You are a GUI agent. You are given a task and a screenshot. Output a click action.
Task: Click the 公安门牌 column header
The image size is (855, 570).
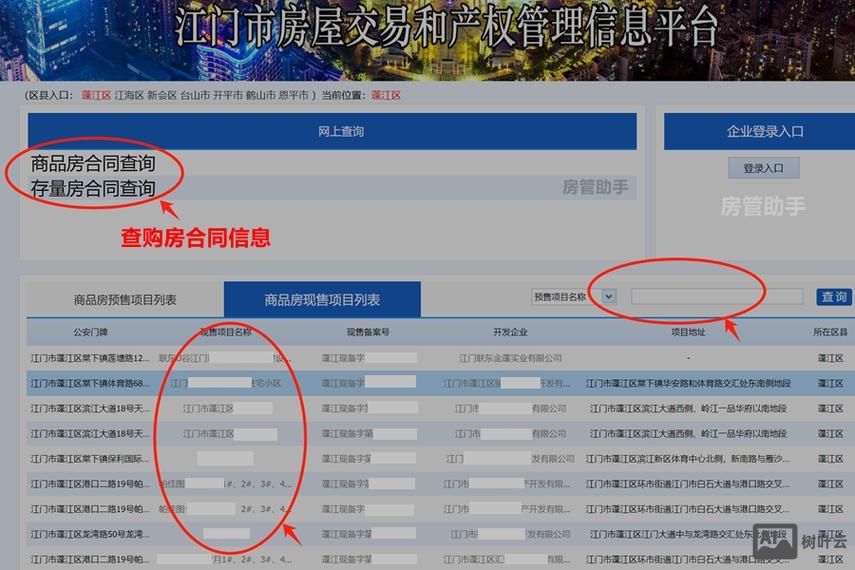coord(91,332)
